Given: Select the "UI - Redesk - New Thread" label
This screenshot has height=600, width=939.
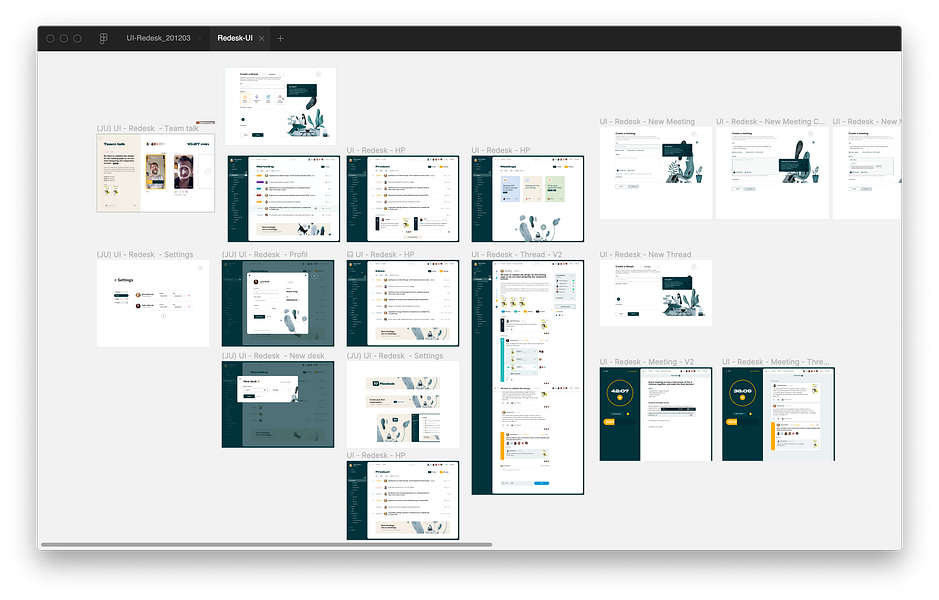Looking at the screenshot, I should click(646, 254).
